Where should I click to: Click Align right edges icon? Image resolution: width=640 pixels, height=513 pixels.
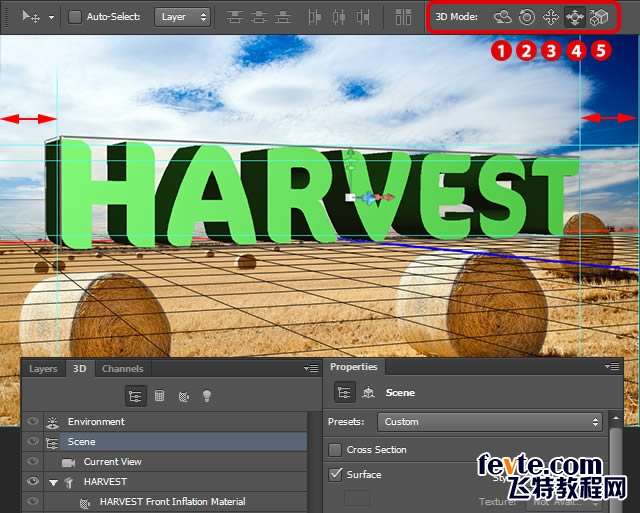pos(362,17)
